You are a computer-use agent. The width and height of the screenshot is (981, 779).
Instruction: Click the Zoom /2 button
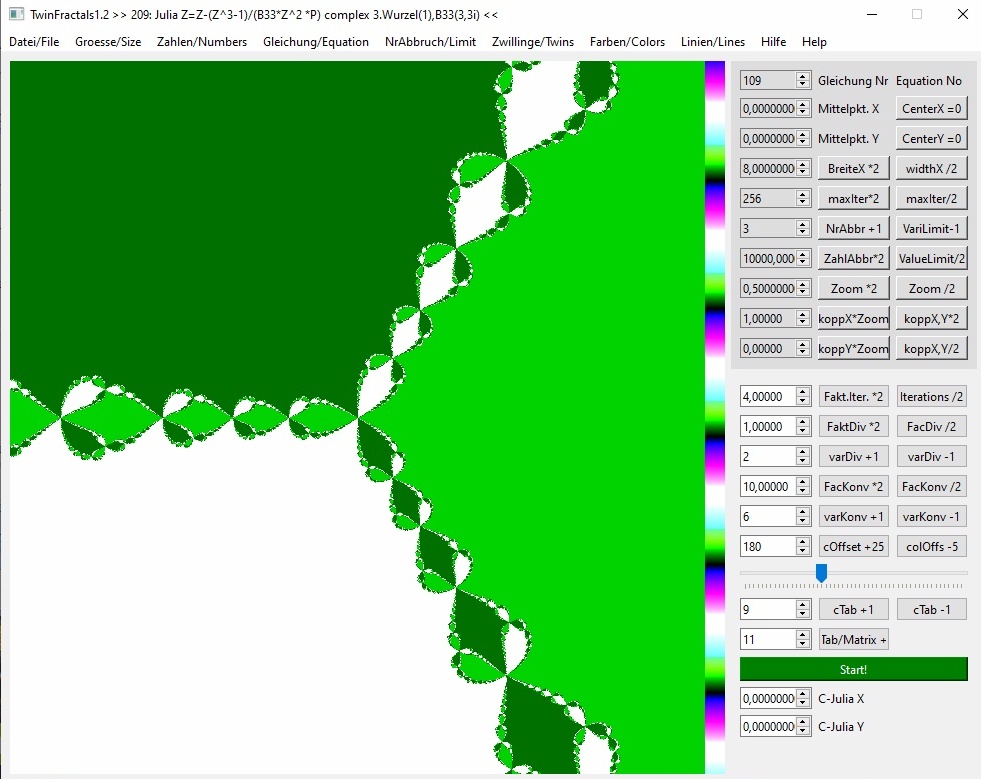tap(932, 288)
